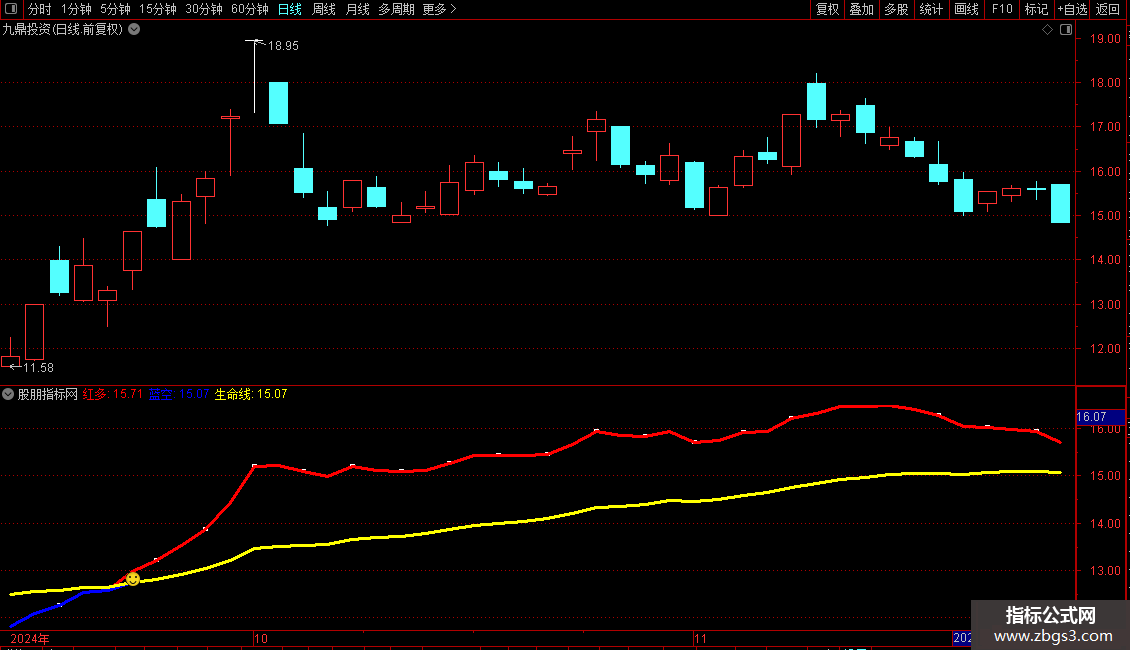Screen dimensions: 1130x650
Task: Select the 15分钟 period
Action: point(158,9)
